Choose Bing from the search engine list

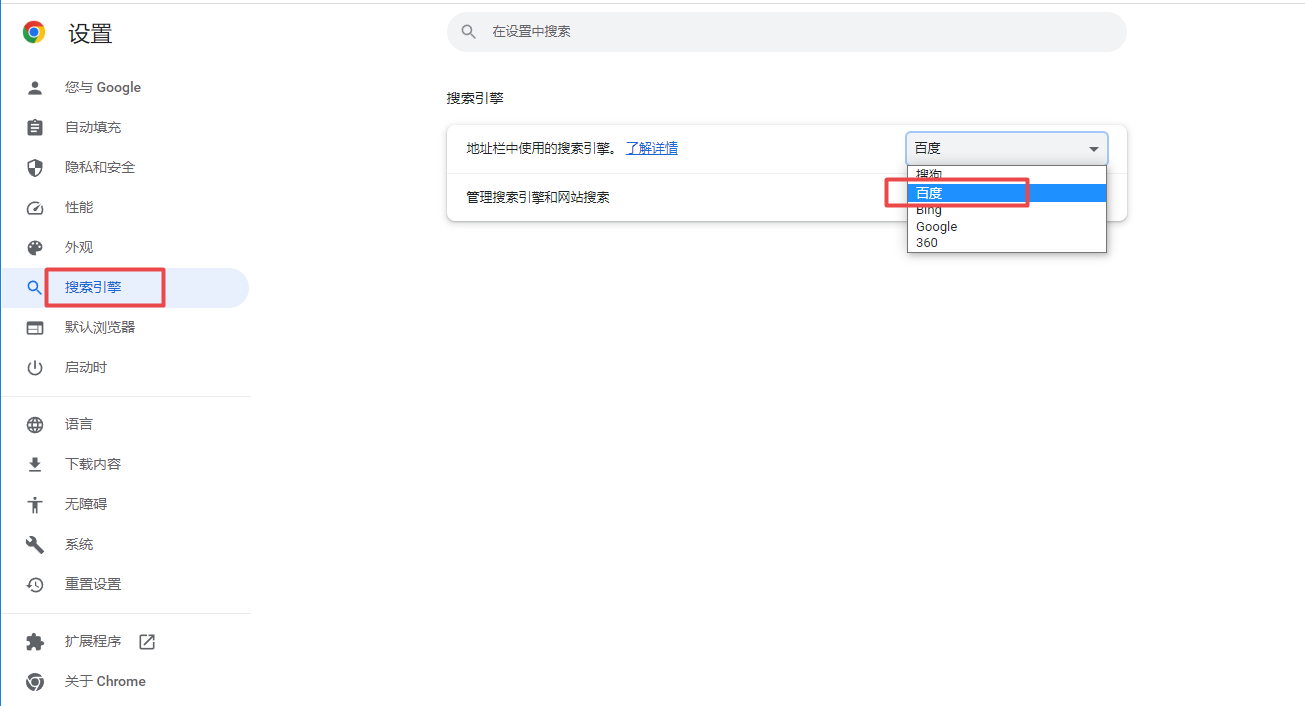[1007, 210]
